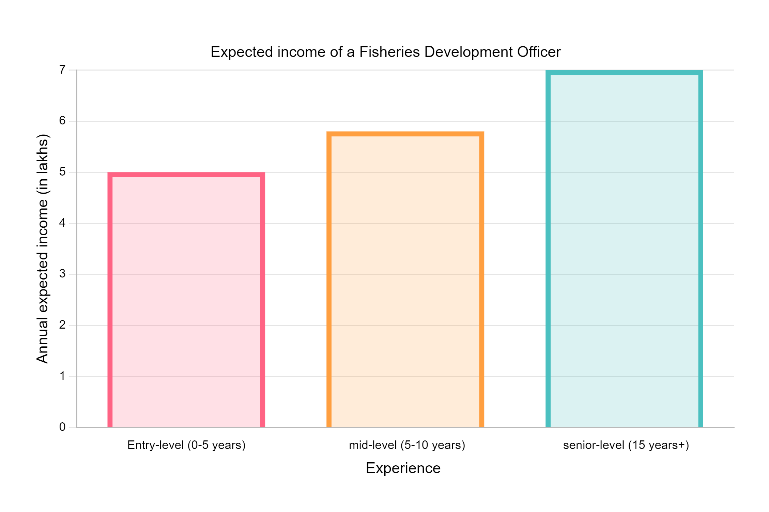
Task: Click the 'senior-level (15 years+)' axis label
Action: [x=625, y=445]
